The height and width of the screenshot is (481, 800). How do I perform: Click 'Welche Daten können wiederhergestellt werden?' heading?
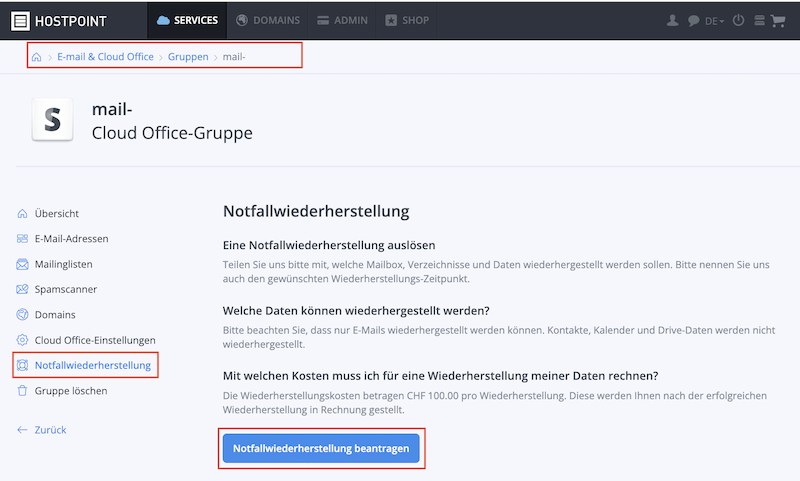tap(356, 311)
